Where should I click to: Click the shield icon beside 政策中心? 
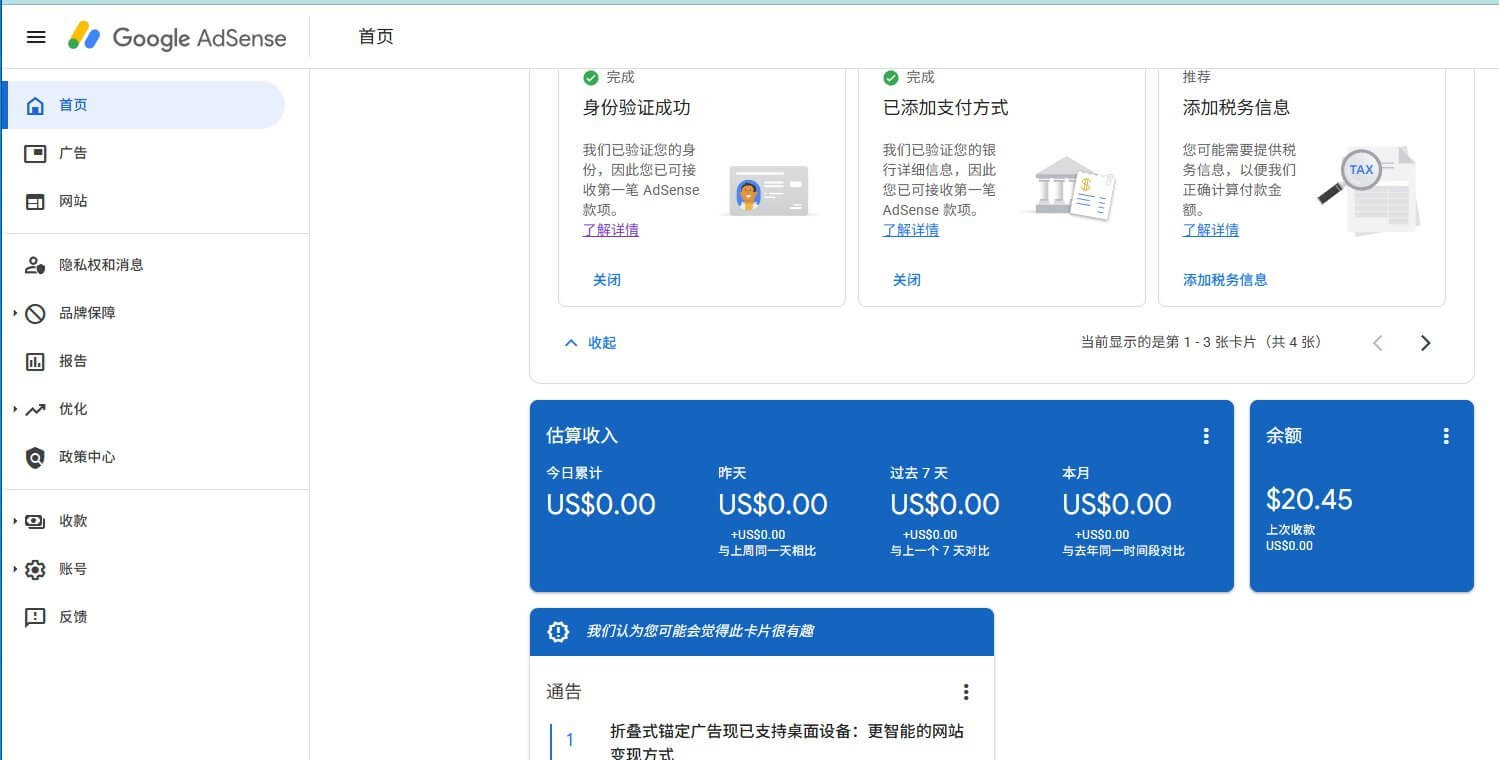pos(35,457)
